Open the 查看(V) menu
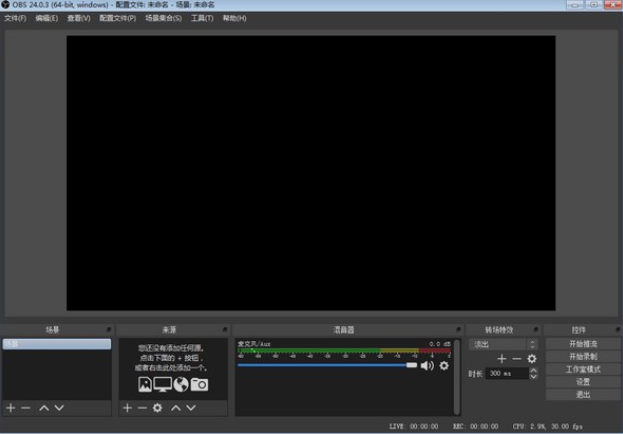 click(x=79, y=18)
